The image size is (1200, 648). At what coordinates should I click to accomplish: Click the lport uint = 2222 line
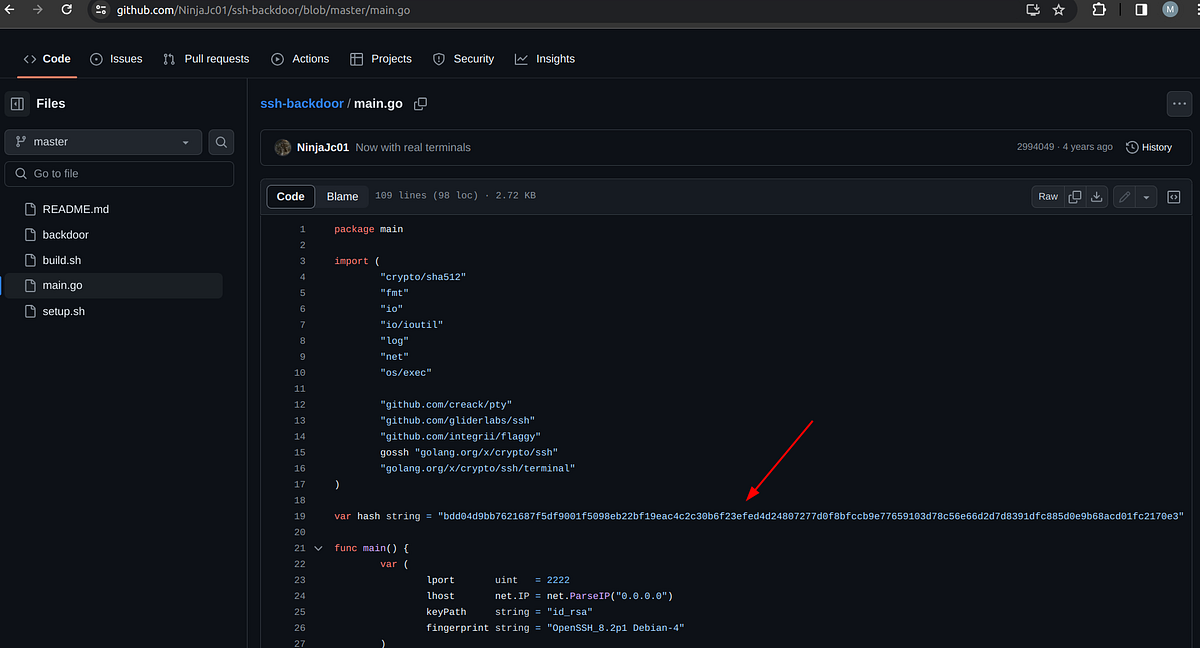coord(498,580)
